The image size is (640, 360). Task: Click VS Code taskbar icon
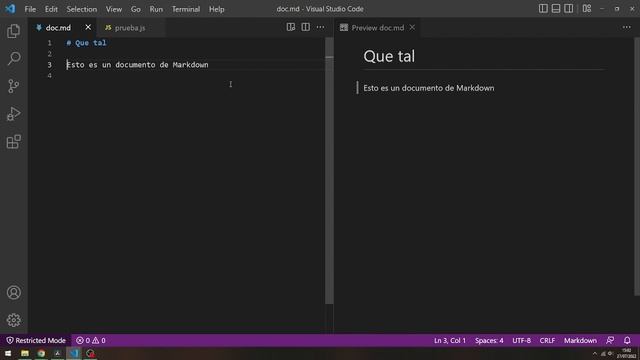(74, 353)
